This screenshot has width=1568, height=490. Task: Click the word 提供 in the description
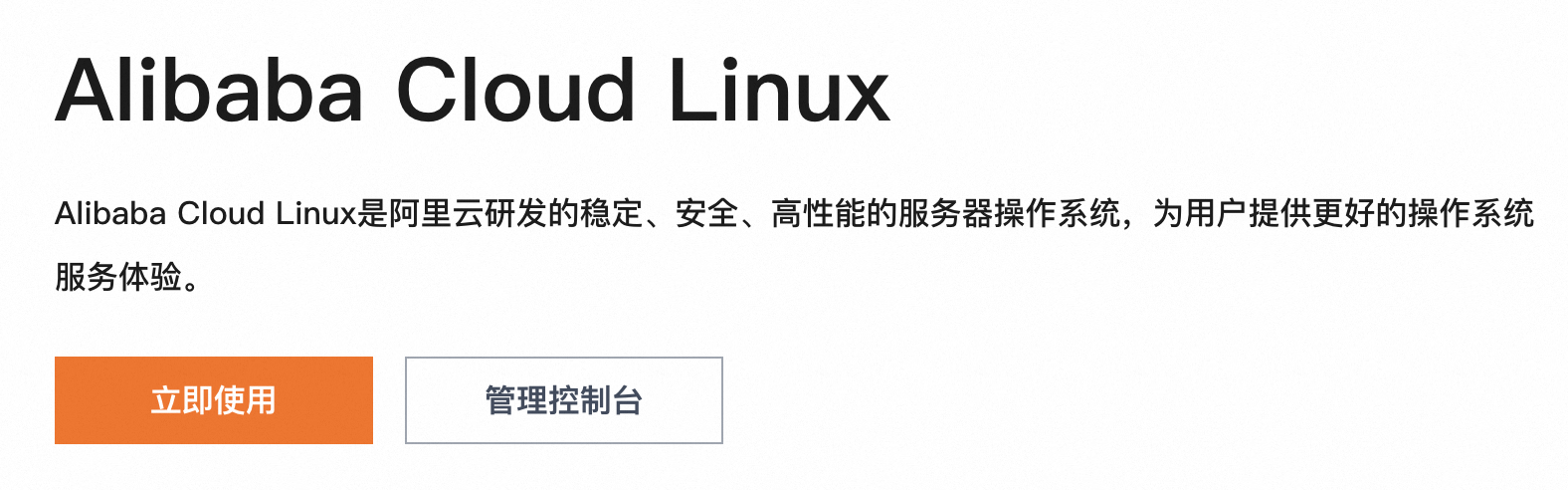1279,213
